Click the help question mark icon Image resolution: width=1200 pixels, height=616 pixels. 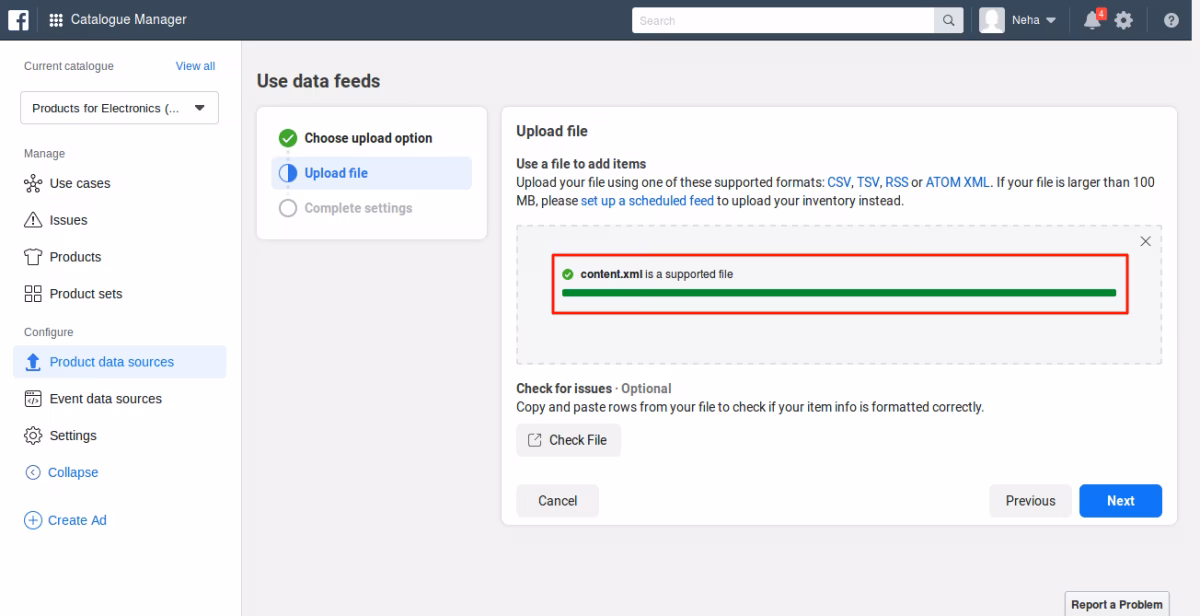coord(1171,20)
